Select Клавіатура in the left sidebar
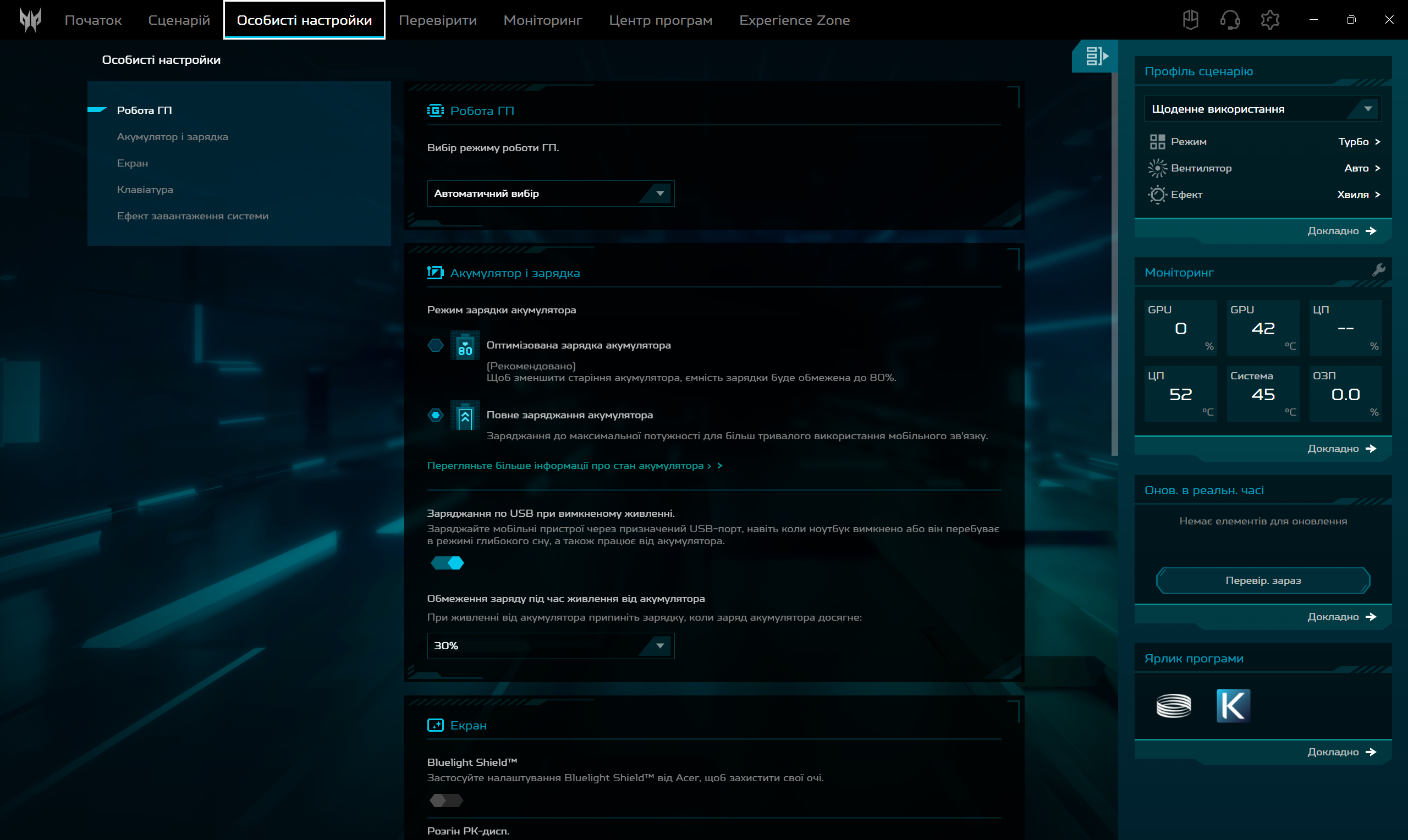1408x840 pixels. coord(145,190)
